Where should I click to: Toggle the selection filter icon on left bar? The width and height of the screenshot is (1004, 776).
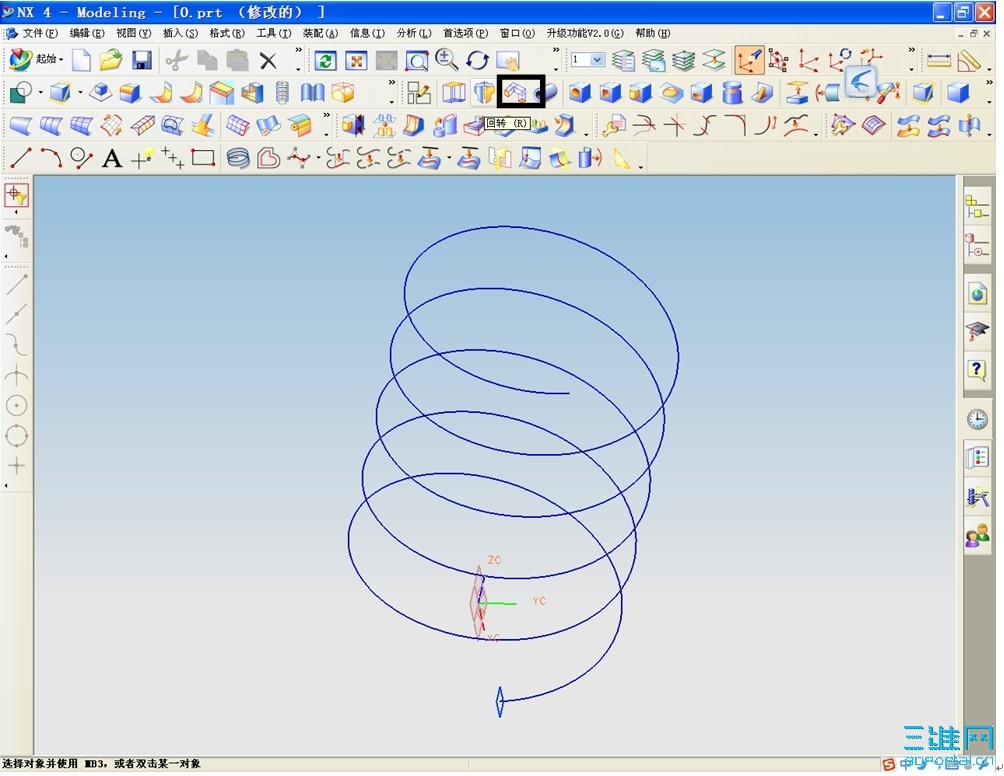click(x=17, y=195)
